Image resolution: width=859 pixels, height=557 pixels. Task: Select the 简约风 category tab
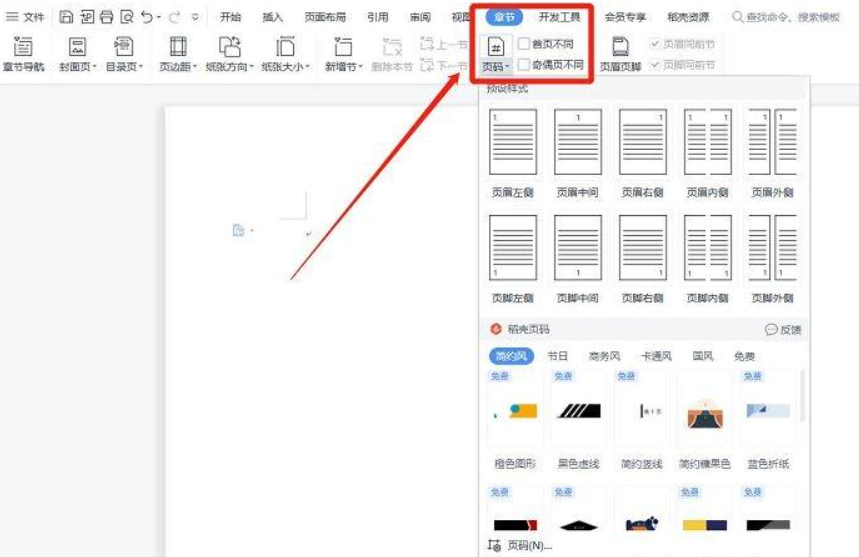pyautogui.click(x=511, y=357)
